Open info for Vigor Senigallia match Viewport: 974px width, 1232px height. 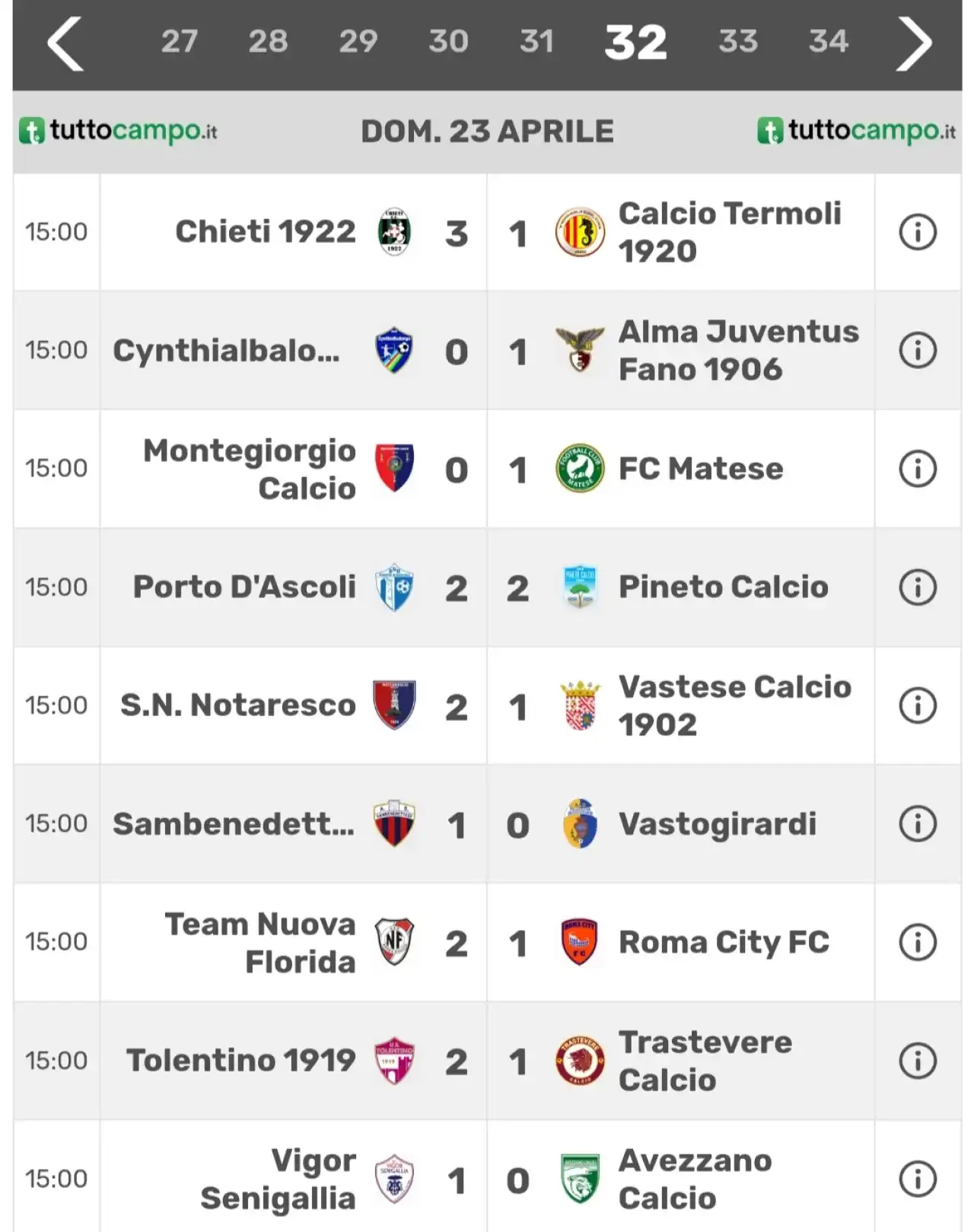[918, 1179]
